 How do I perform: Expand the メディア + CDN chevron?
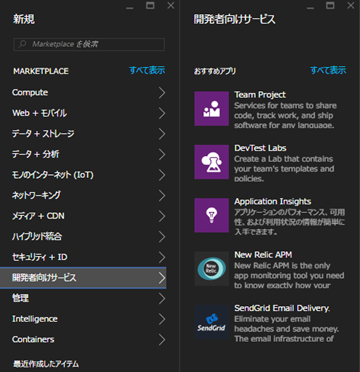click(x=162, y=216)
